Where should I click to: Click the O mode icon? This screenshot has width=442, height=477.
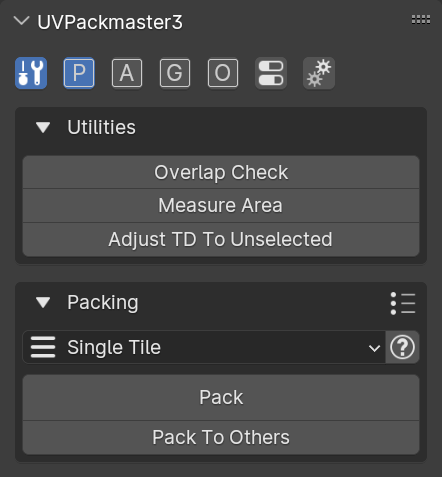pyautogui.click(x=223, y=73)
